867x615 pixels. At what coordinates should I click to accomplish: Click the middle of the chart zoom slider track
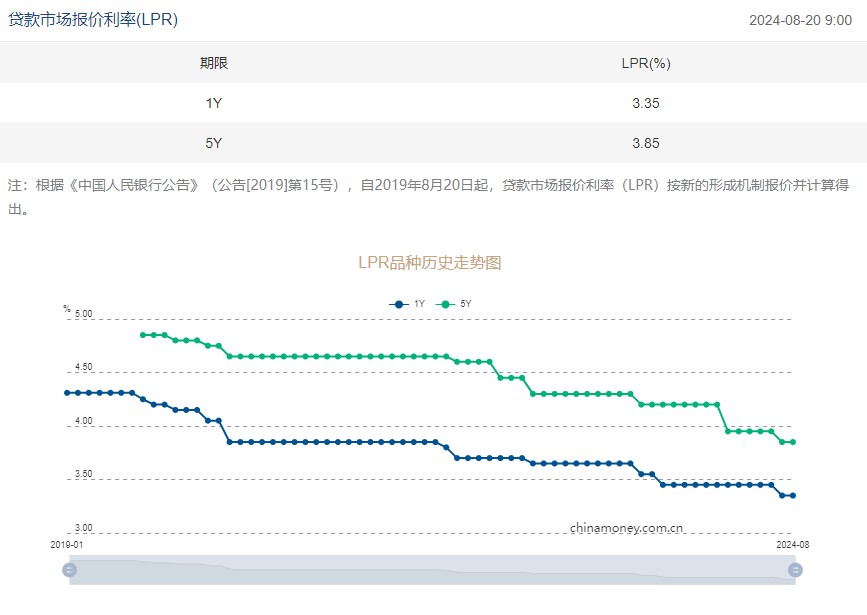tap(432, 570)
